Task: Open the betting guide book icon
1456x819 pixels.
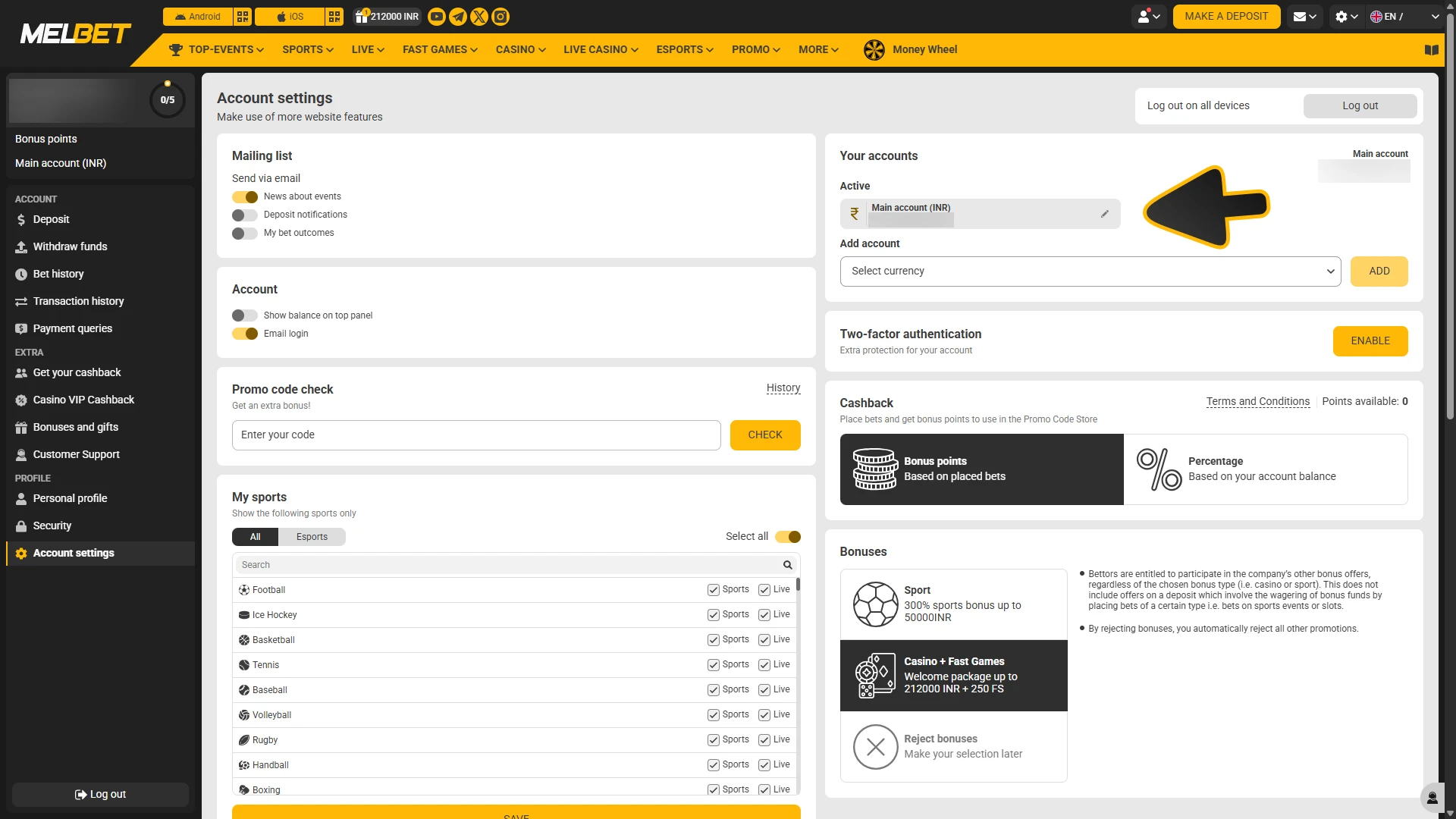Action: click(1432, 50)
